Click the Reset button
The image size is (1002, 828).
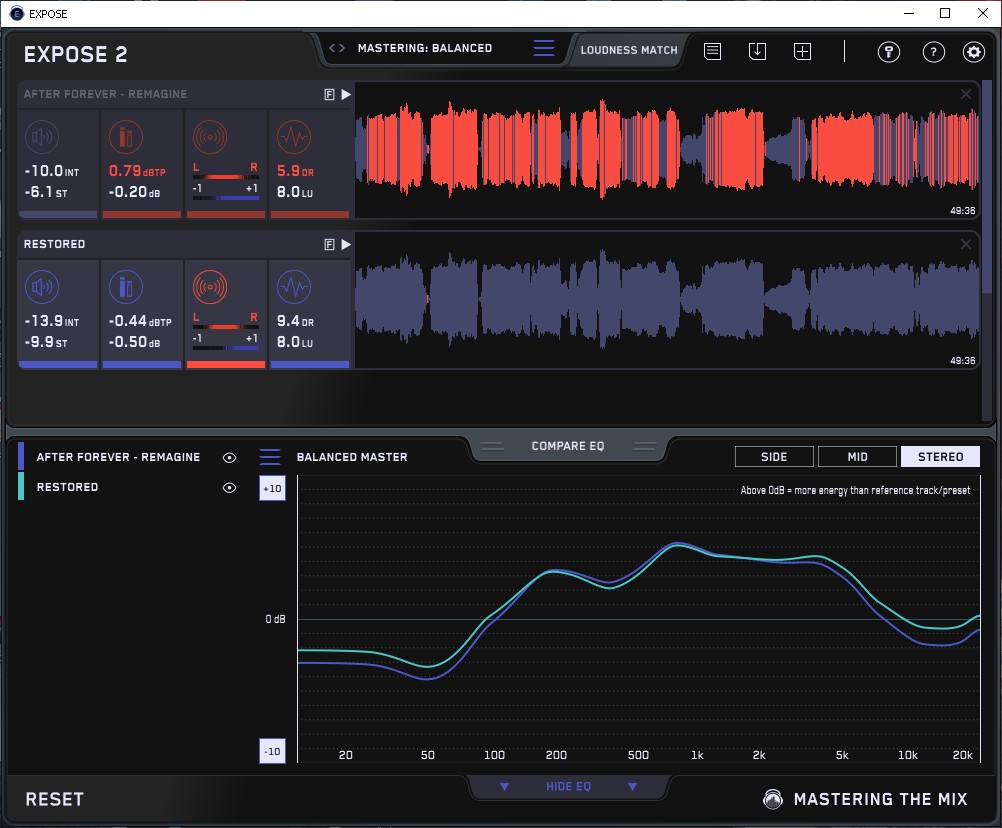[55, 799]
